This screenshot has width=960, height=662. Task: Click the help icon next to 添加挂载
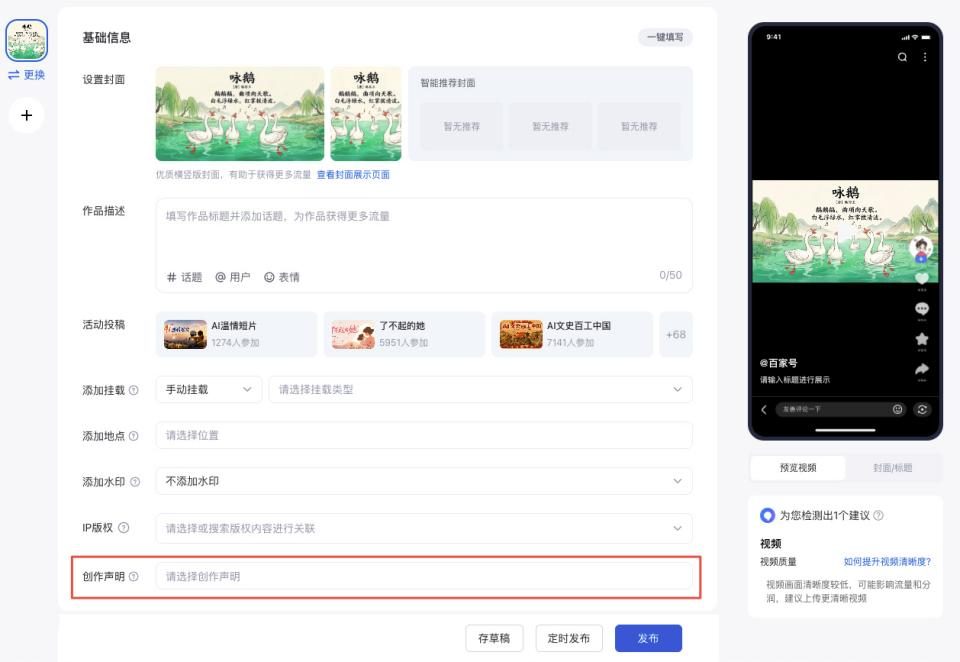coord(133,390)
